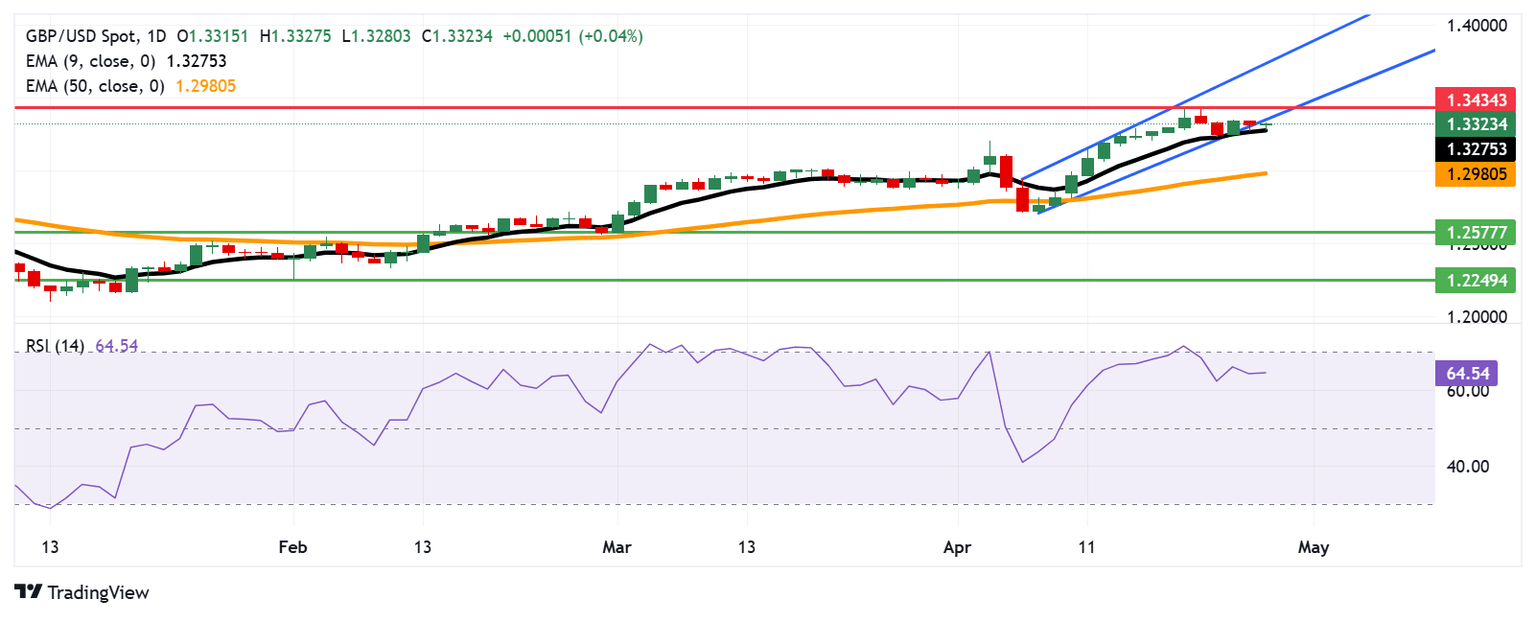Click the red 1.34343 price label
The image size is (1536, 617).
pyautogui.click(x=1476, y=100)
